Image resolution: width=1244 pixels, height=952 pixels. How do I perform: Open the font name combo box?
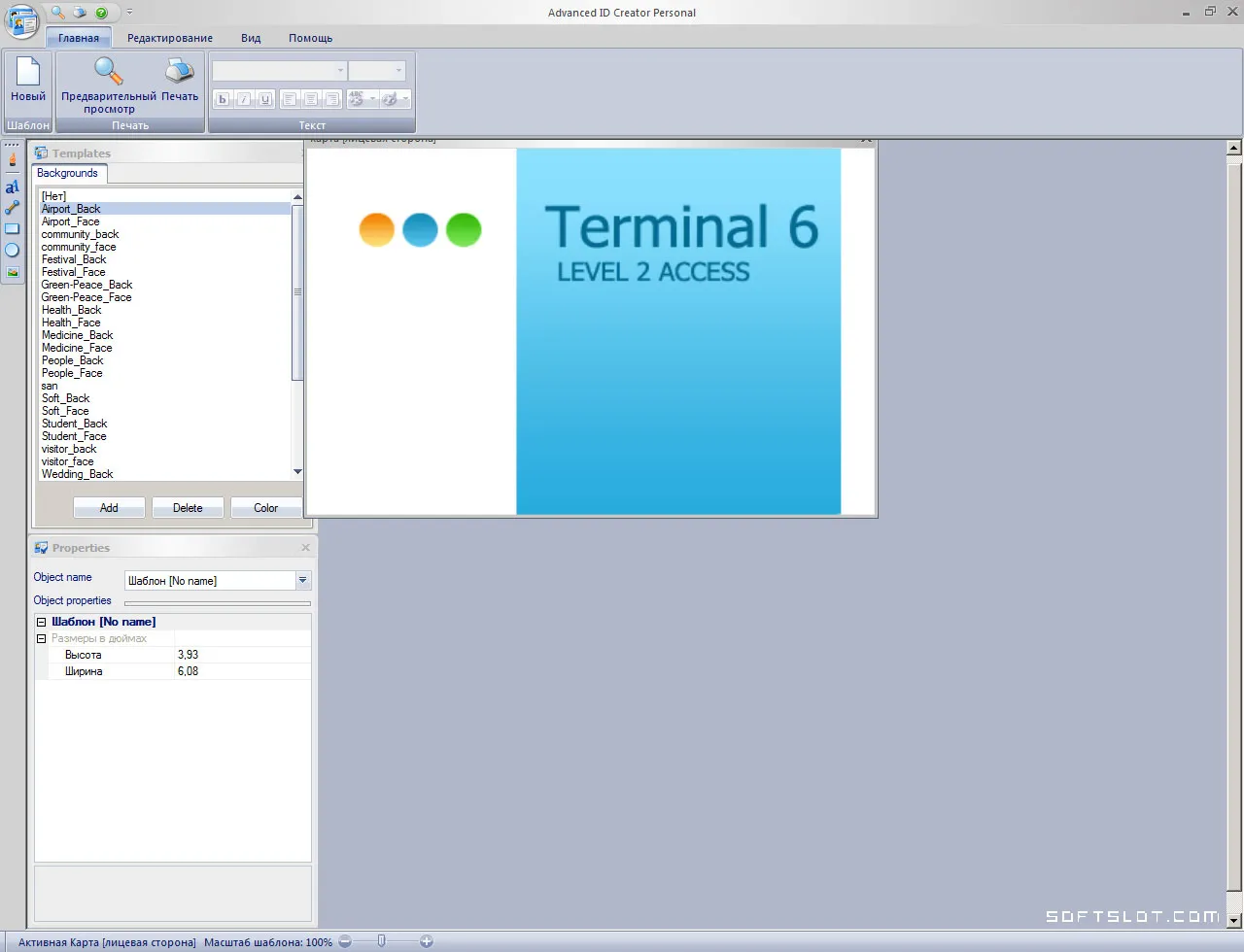(x=279, y=71)
